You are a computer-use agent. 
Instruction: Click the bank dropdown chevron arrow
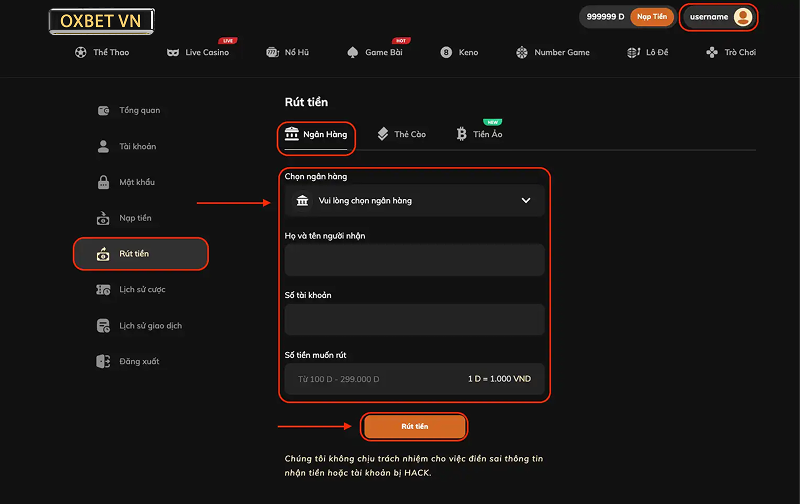point(526,200)
